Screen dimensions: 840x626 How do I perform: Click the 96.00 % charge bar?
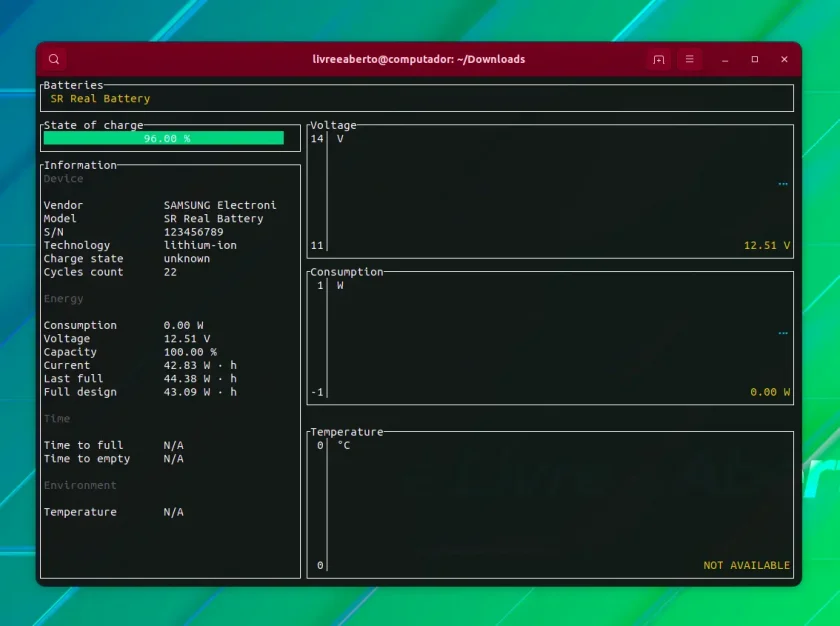[164, 138]
